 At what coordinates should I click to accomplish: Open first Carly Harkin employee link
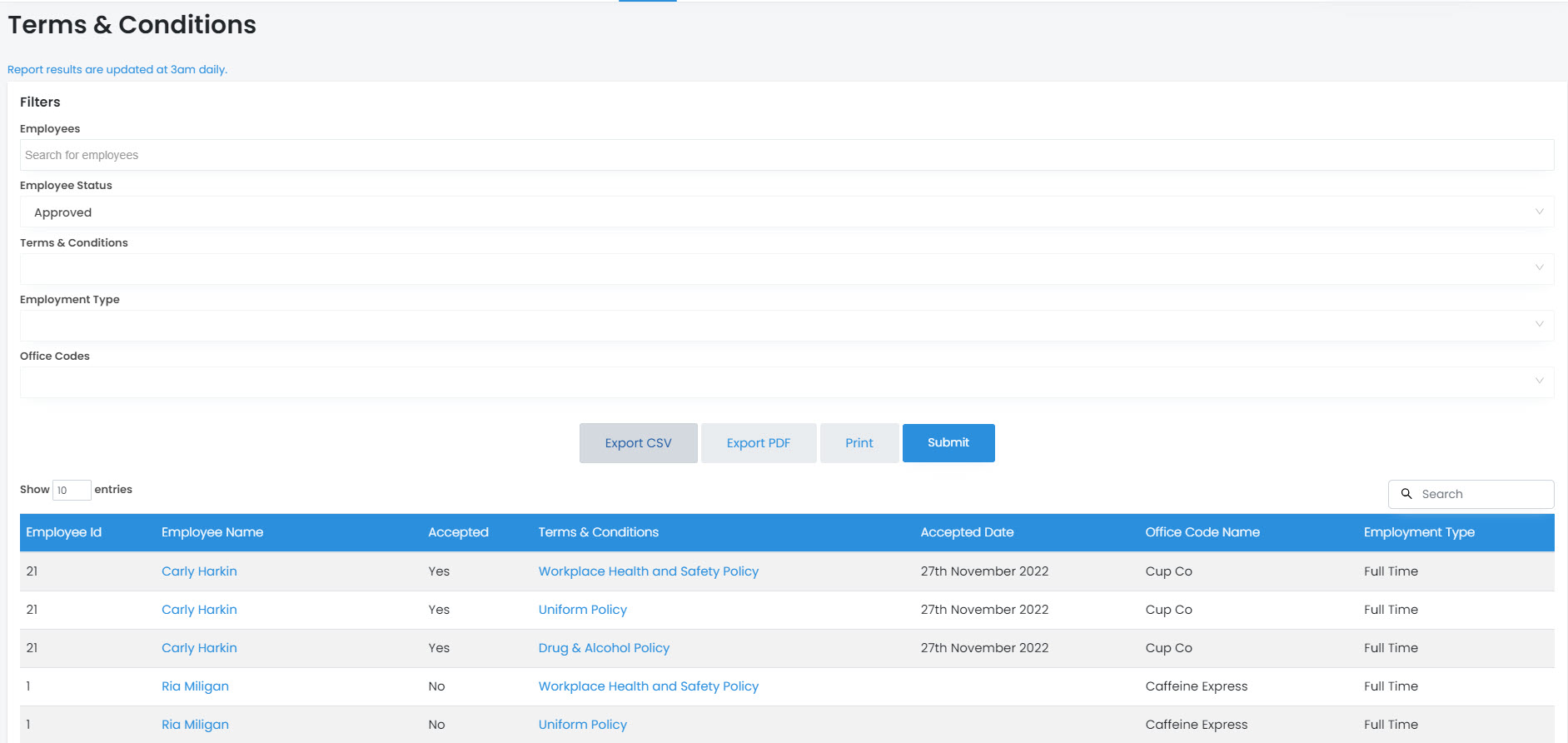(199, 571)
